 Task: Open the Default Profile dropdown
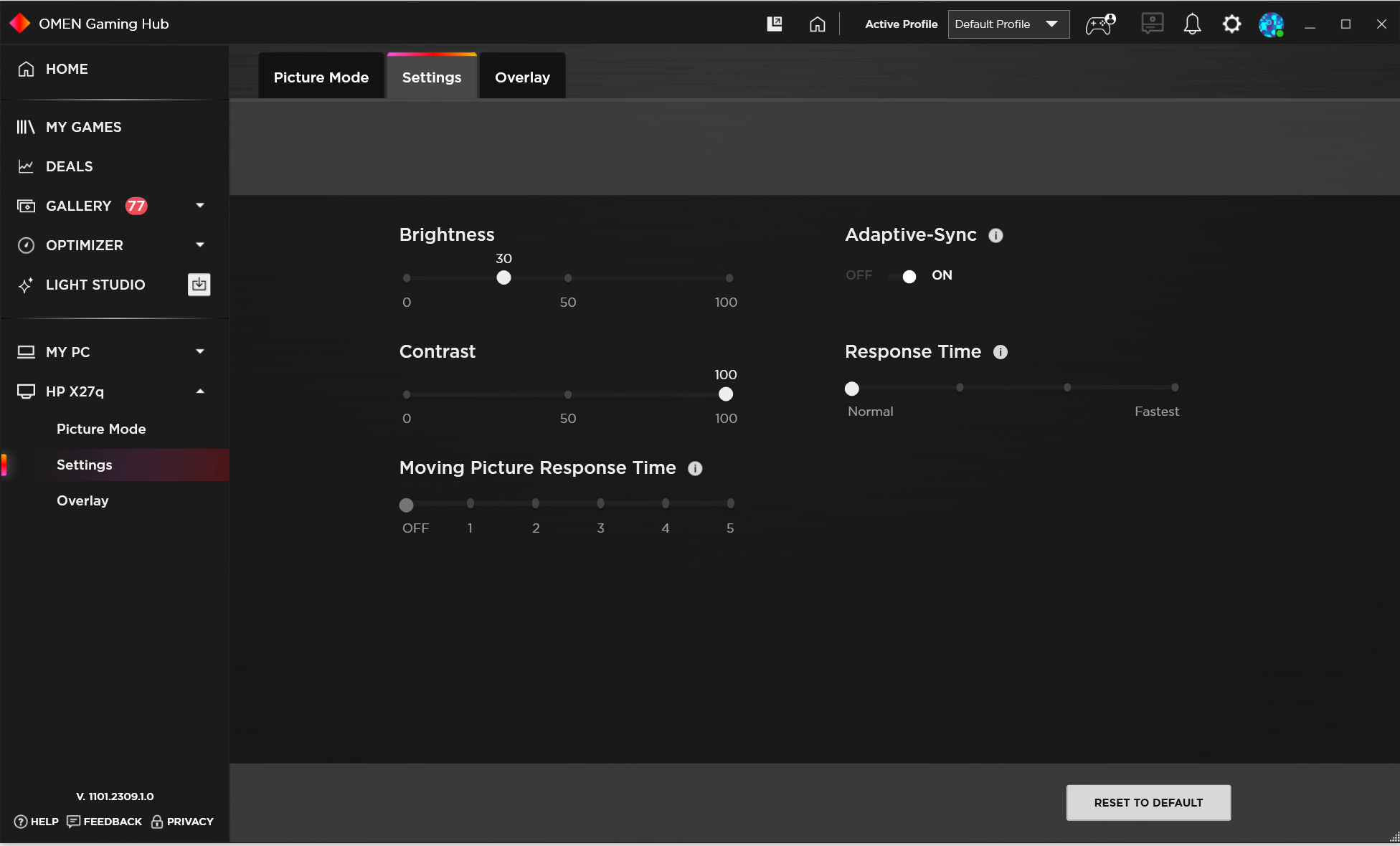coord(1008,24)
